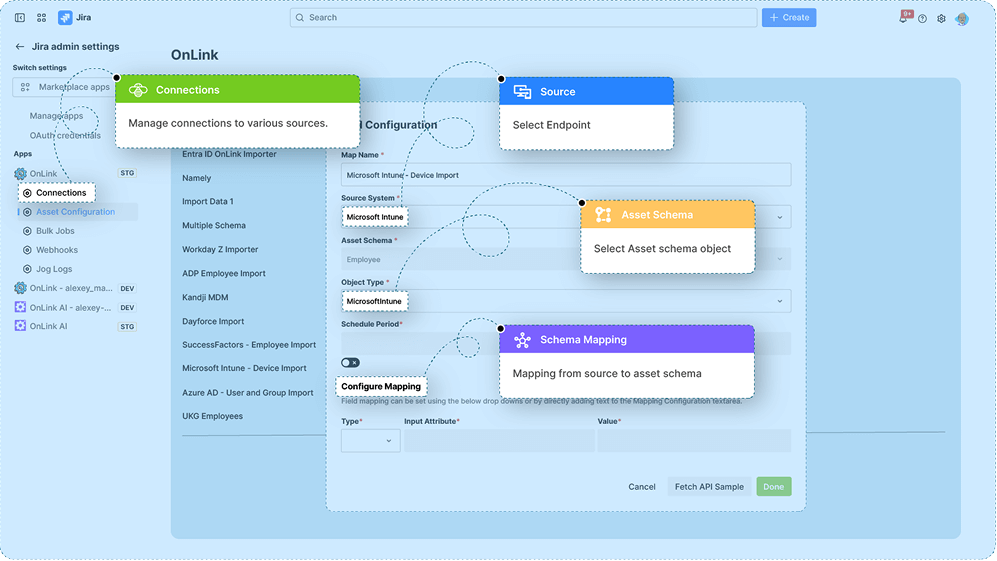
Task: Toggle the switch above Configure Mapping
Action: (x=350, y=363)
